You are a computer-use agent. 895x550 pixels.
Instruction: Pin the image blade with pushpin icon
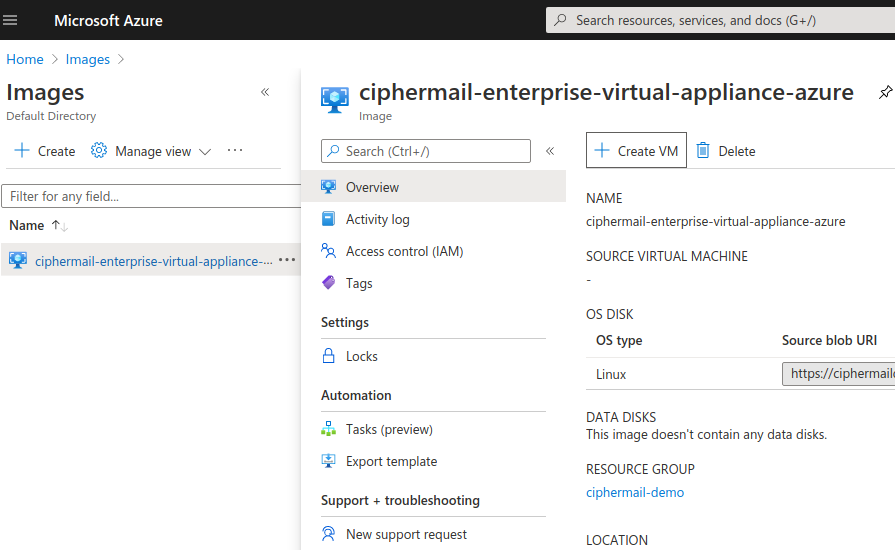click(885, 93)
